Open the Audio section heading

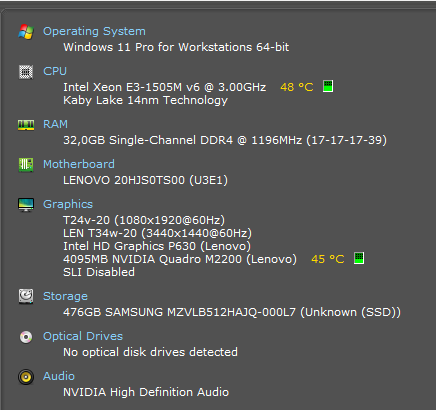click(x=59, y=376)
